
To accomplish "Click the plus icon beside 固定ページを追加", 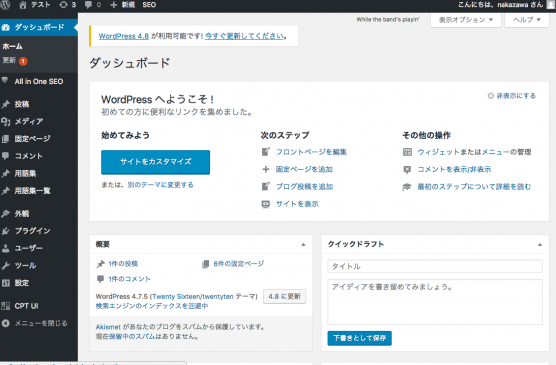I will [266, 169].
